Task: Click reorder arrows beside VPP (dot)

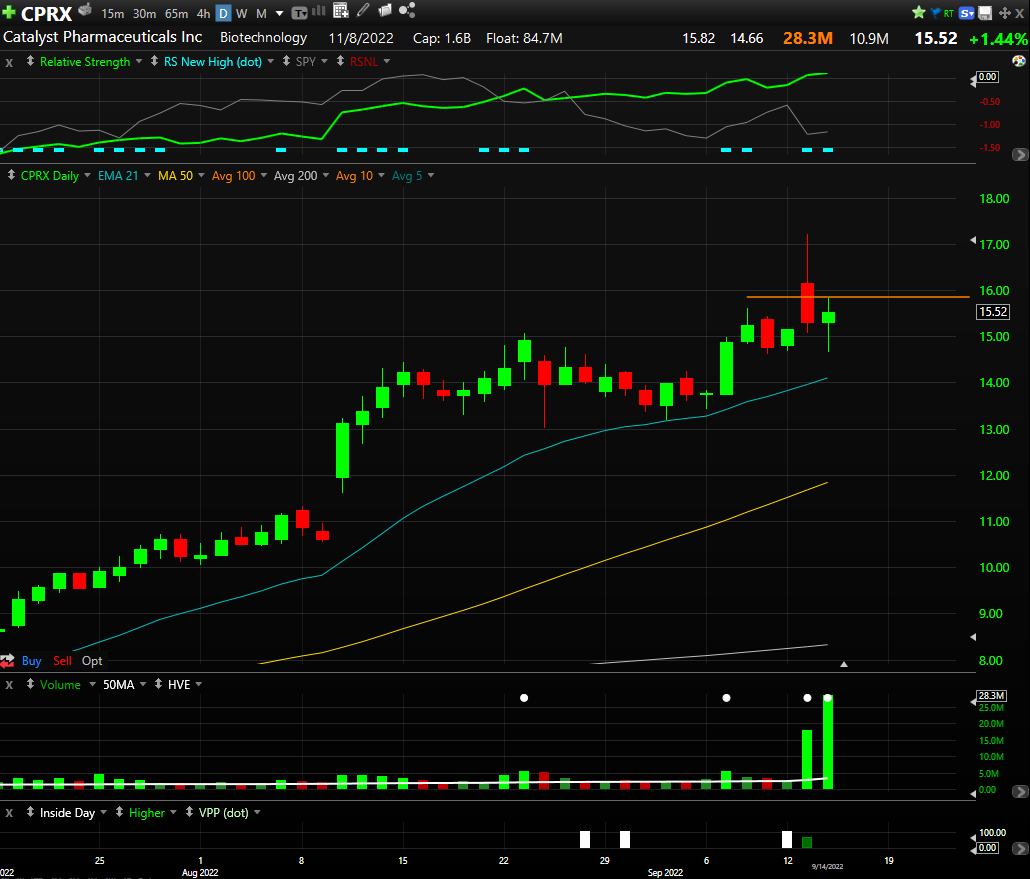Action: [x=189, y=812]
